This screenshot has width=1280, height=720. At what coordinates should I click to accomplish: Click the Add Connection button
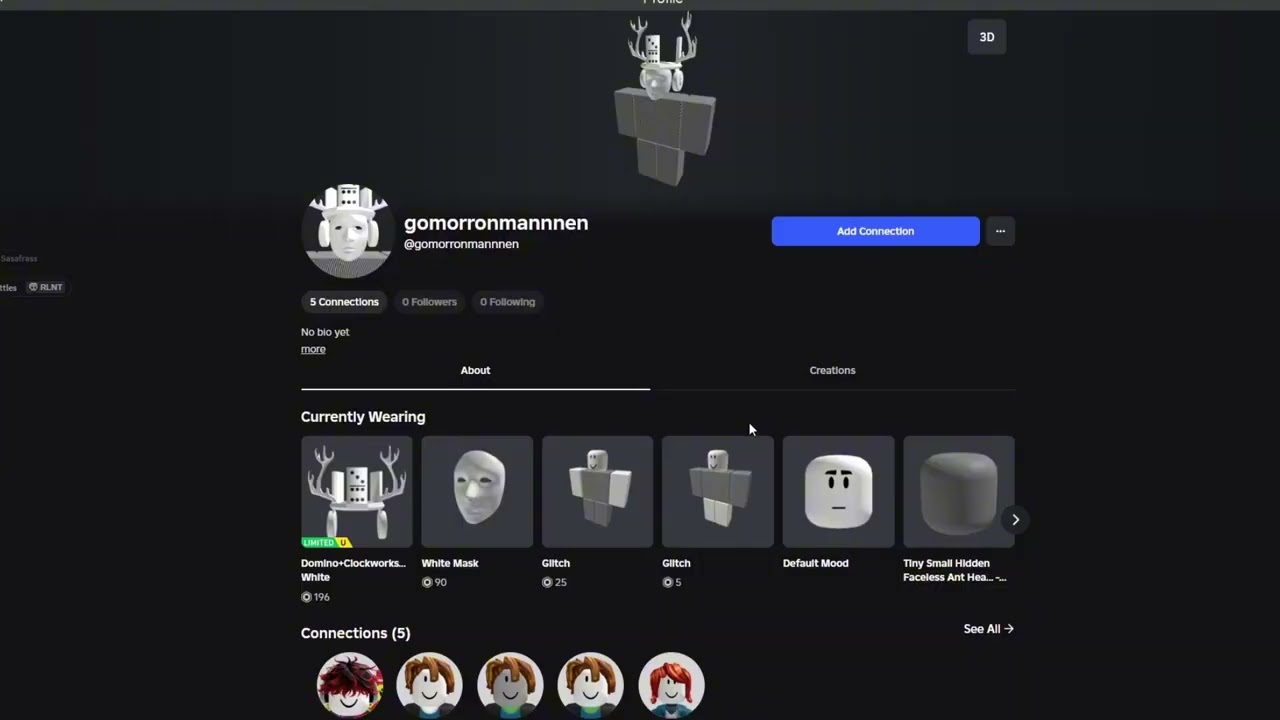[x=875, y=231]
